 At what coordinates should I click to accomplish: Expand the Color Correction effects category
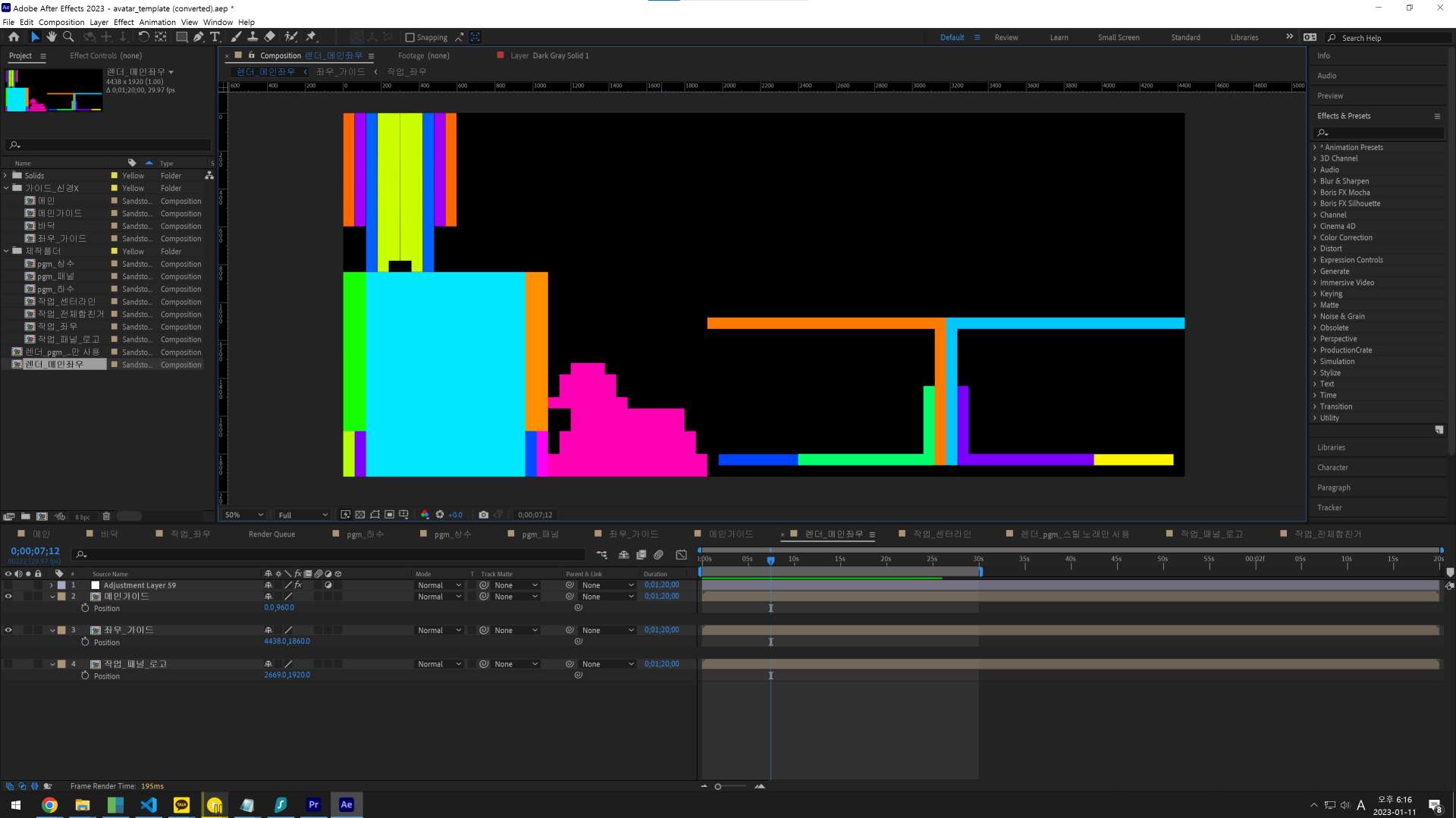1345,237
